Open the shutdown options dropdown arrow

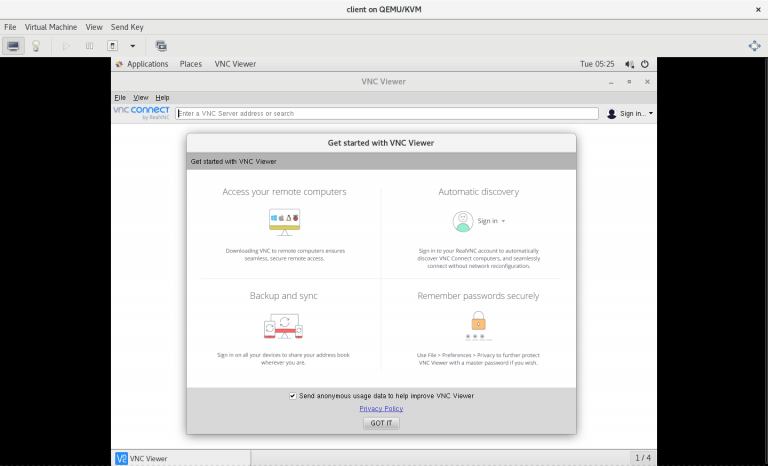click(x=132, y=46)
